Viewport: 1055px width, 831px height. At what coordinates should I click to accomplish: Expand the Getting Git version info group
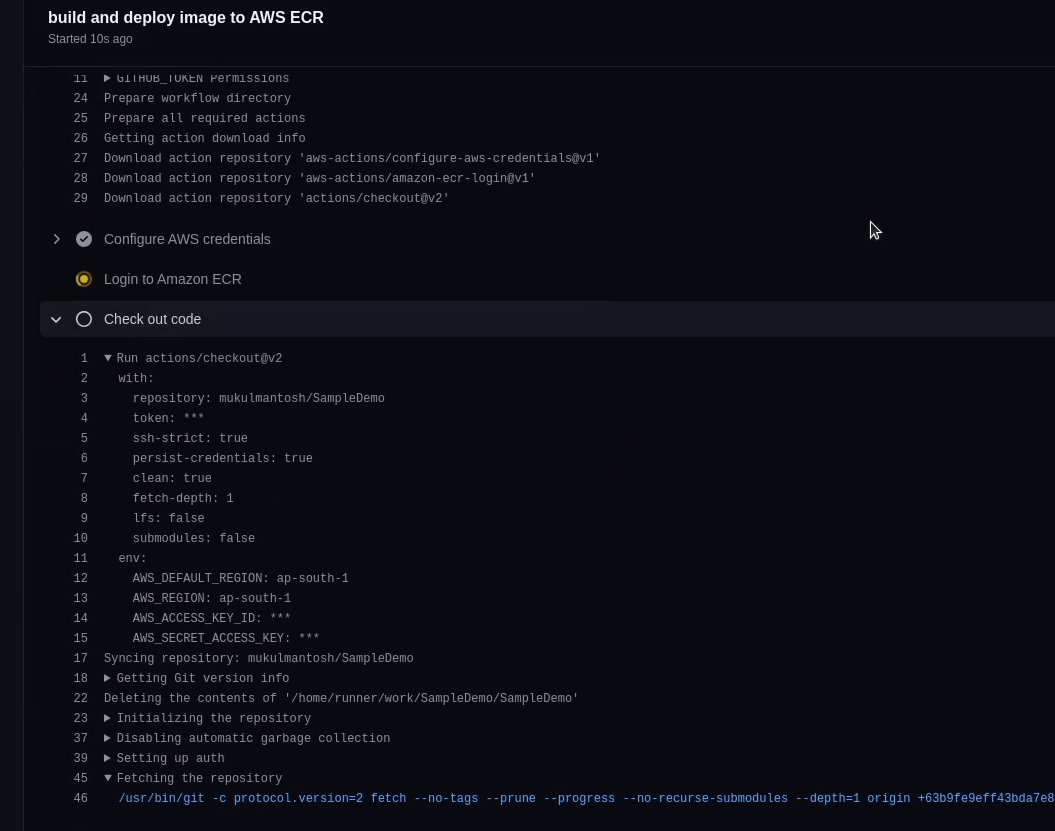tap(108, 678)
